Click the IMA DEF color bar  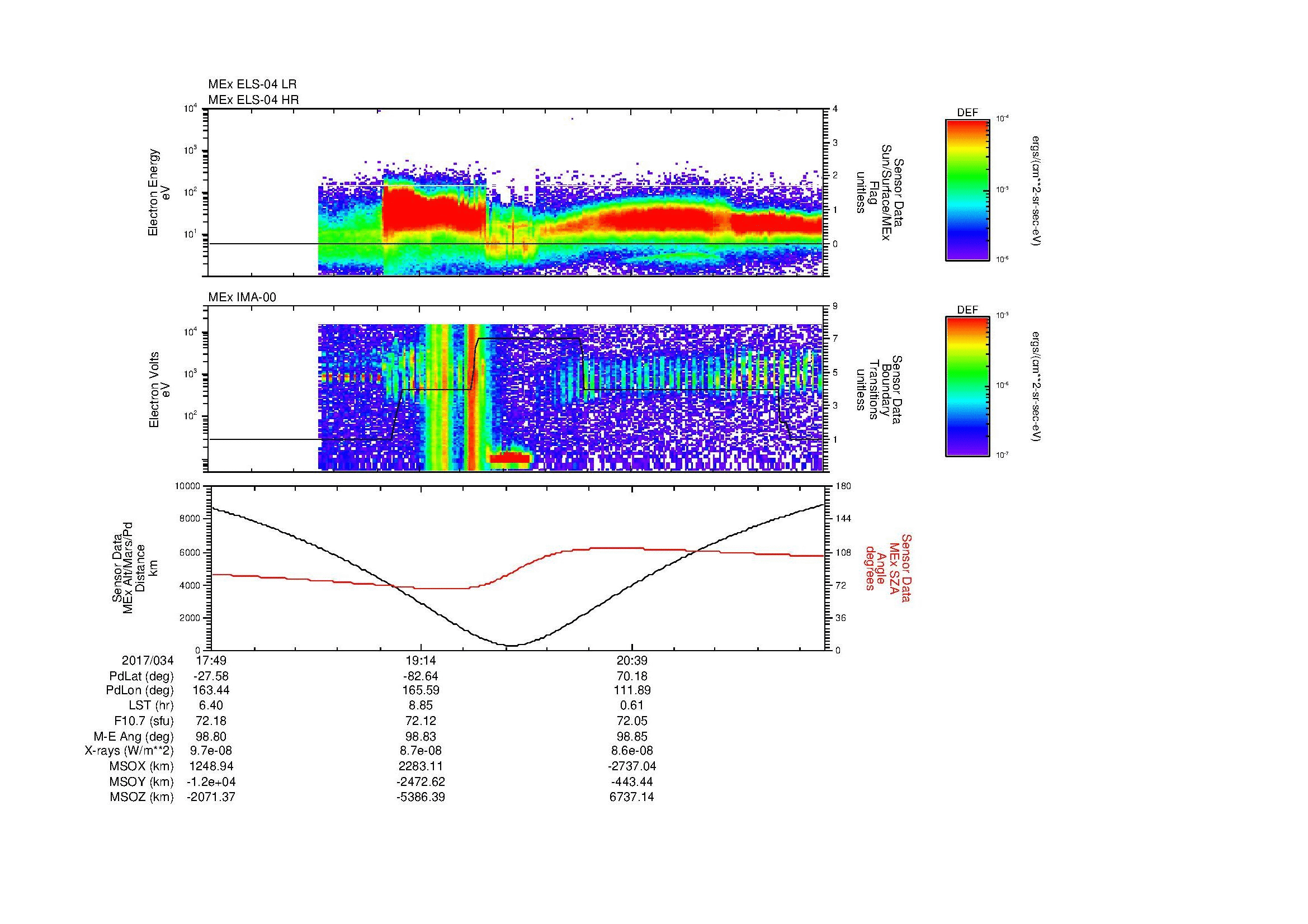(967, 387)
